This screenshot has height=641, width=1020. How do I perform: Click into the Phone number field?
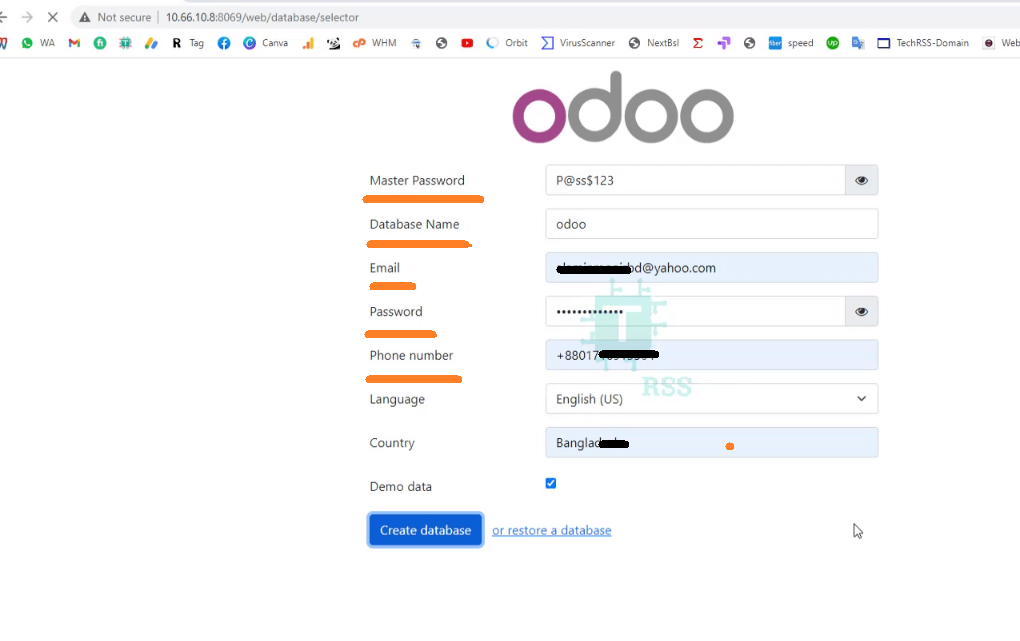tap(712, 355)
